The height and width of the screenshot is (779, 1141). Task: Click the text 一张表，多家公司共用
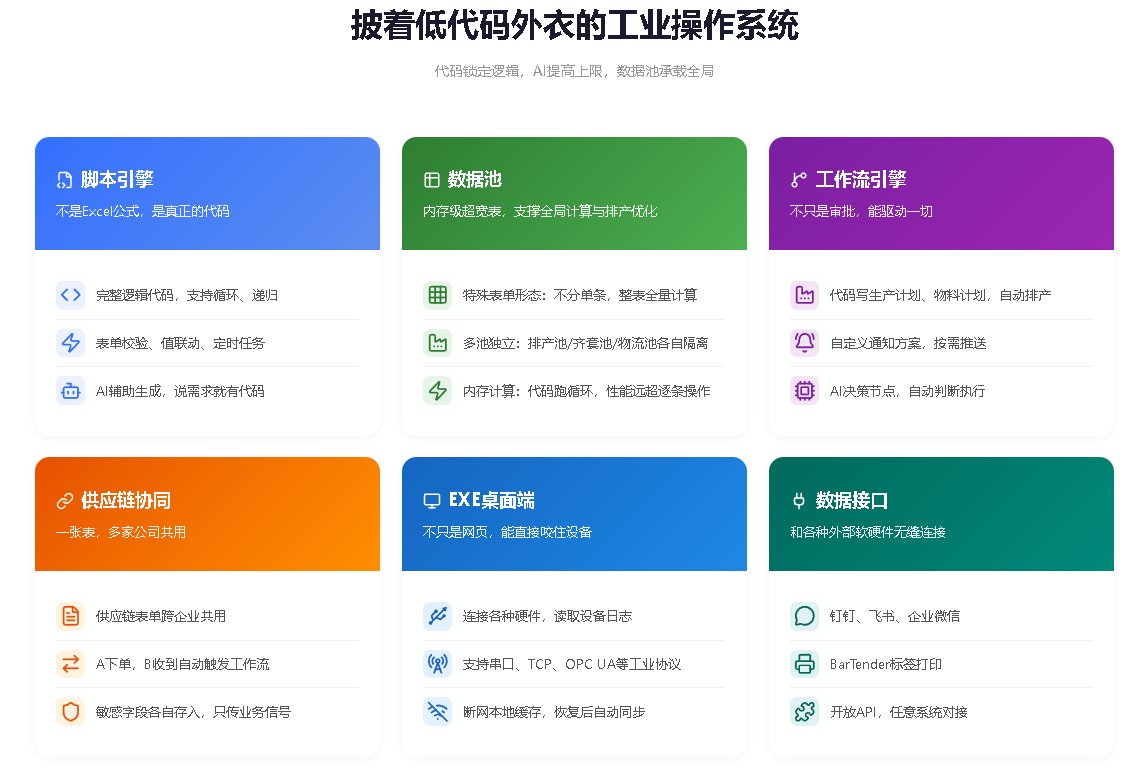tap(121, 532)
